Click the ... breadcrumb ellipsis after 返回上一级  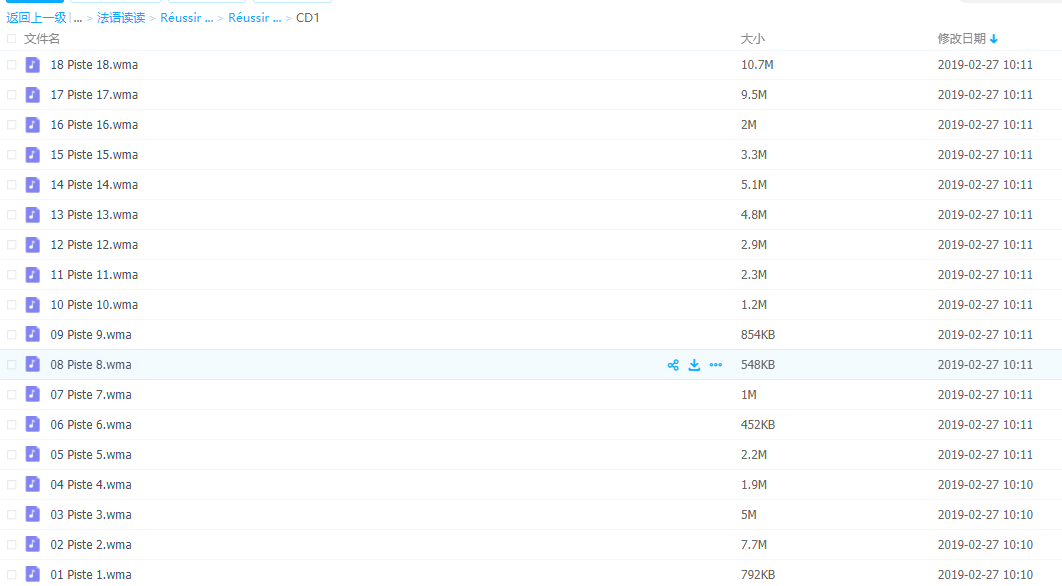pyautogui.click(x=78, y=18)
